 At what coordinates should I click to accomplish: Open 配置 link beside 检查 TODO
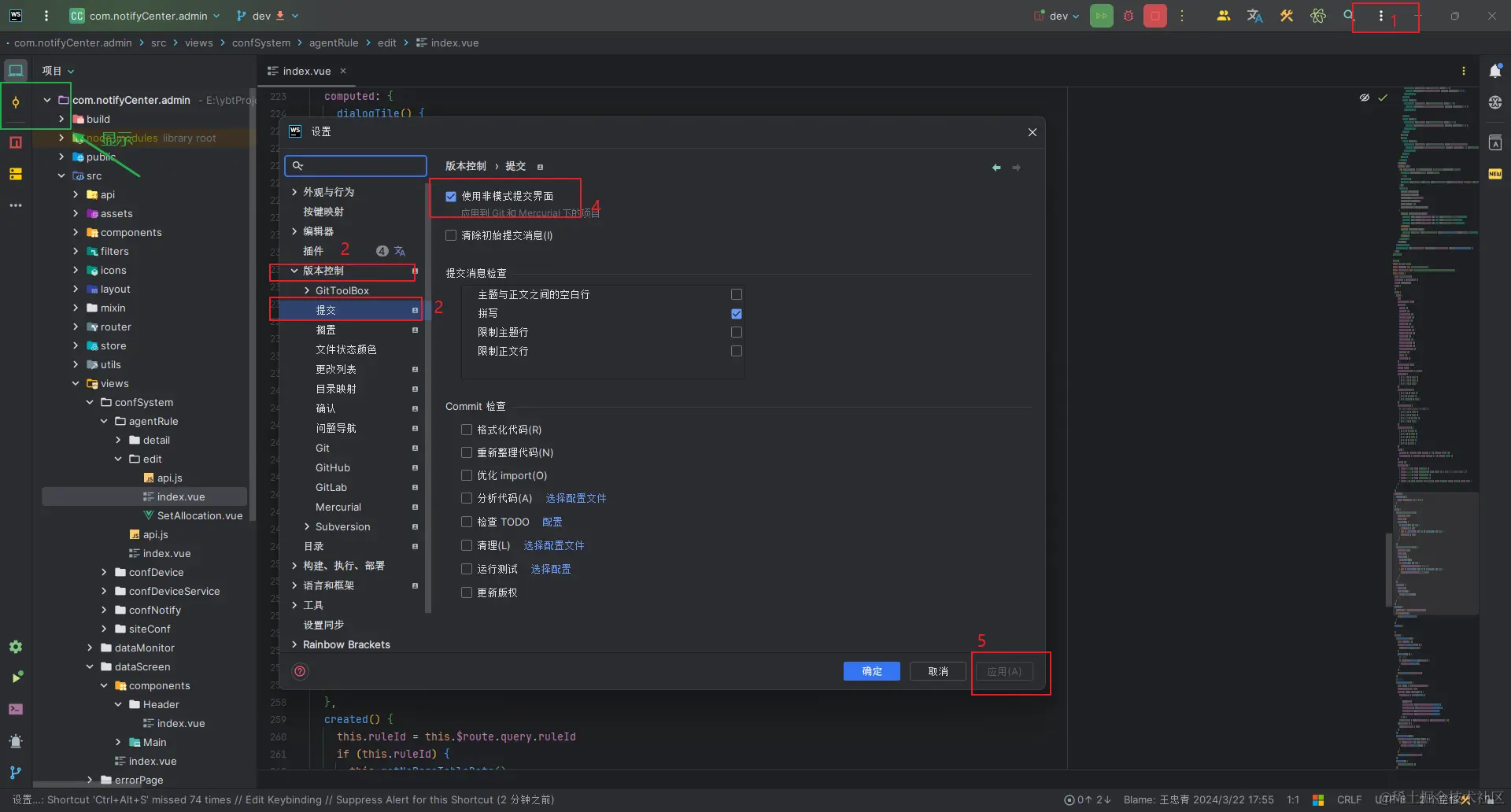[x=552, y=522]
